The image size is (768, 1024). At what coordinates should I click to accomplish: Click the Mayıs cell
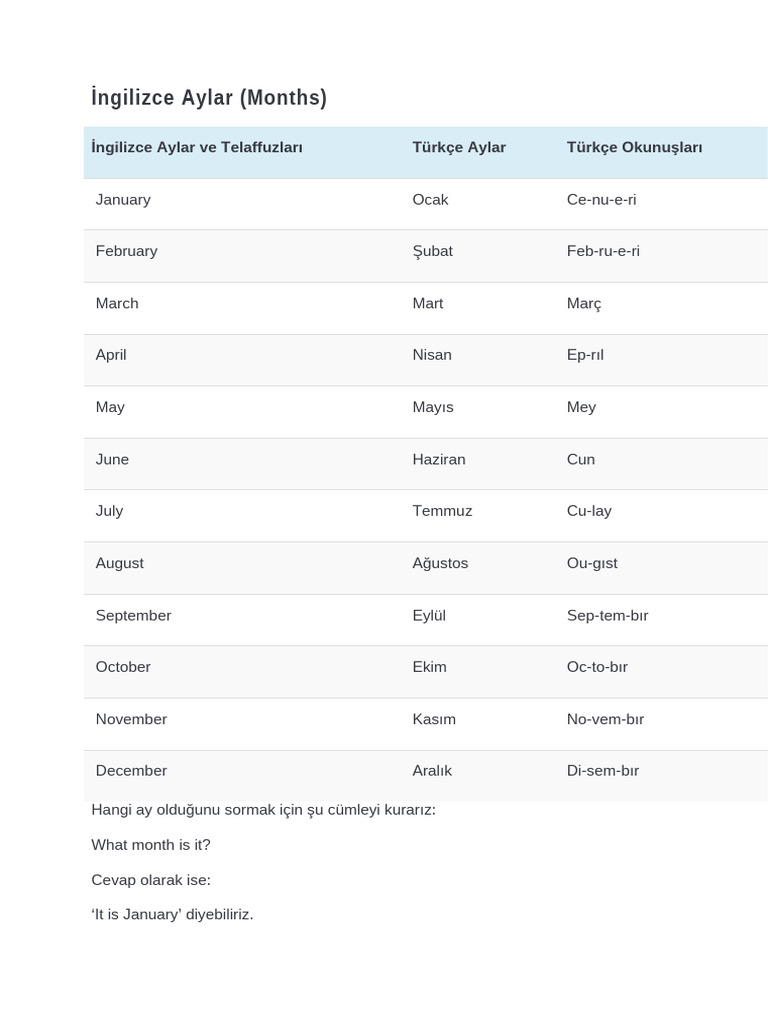(x=433, y=407)
